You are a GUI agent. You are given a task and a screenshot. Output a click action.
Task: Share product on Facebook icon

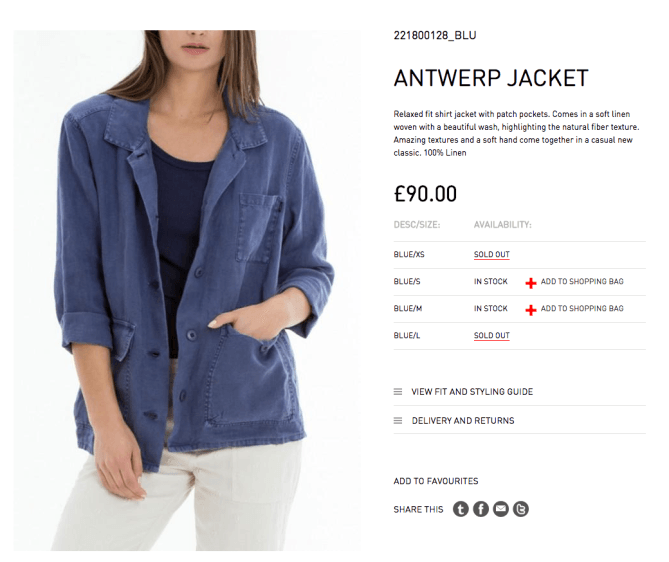tap(480, 509)
